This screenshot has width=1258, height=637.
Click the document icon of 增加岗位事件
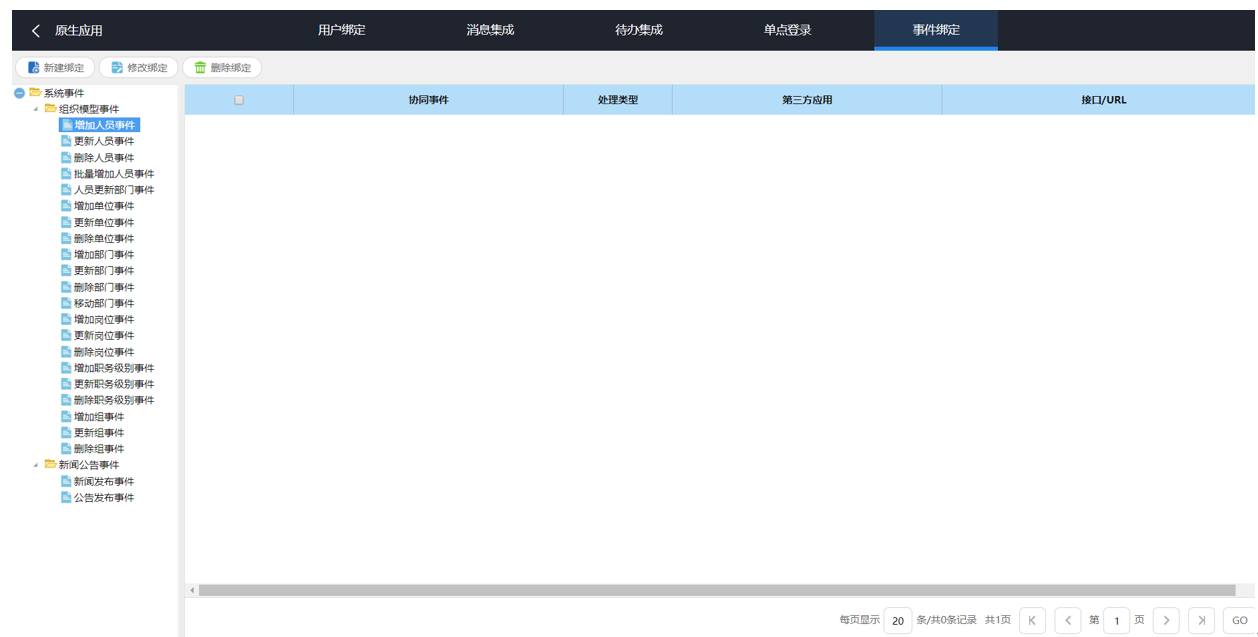click(66, 320)
